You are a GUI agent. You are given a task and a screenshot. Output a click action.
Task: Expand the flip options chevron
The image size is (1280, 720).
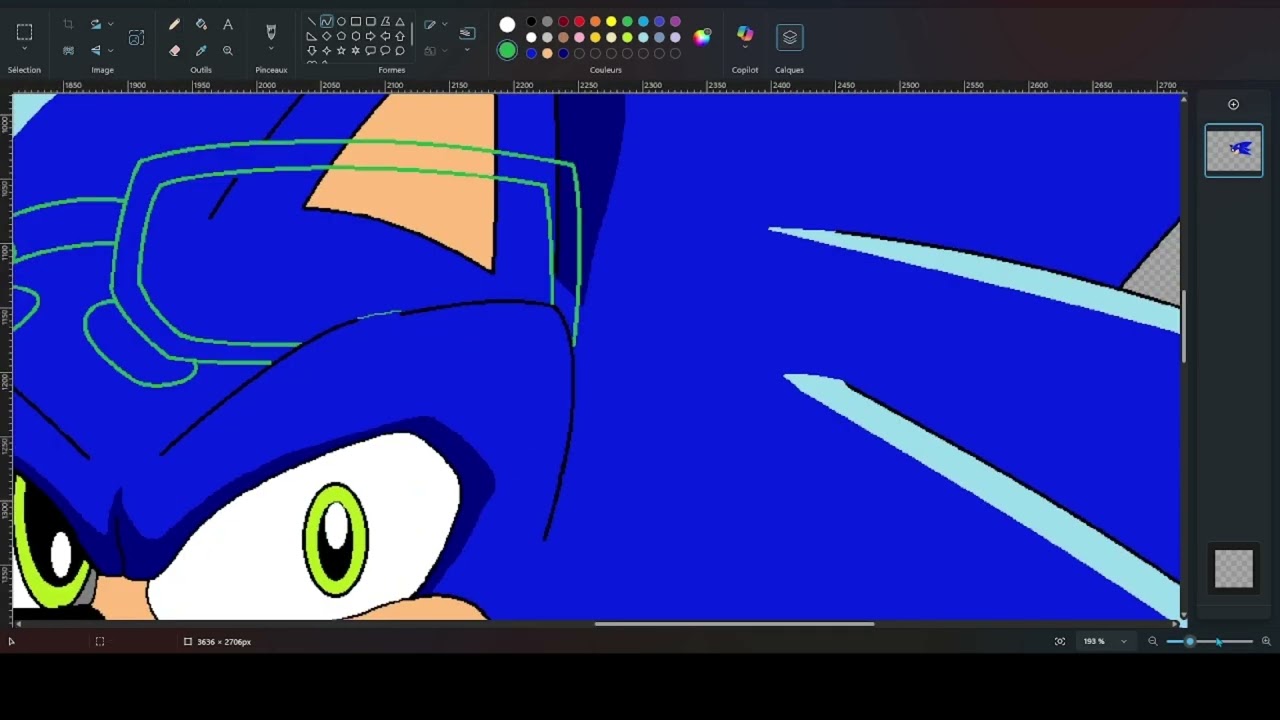[110, 50]
